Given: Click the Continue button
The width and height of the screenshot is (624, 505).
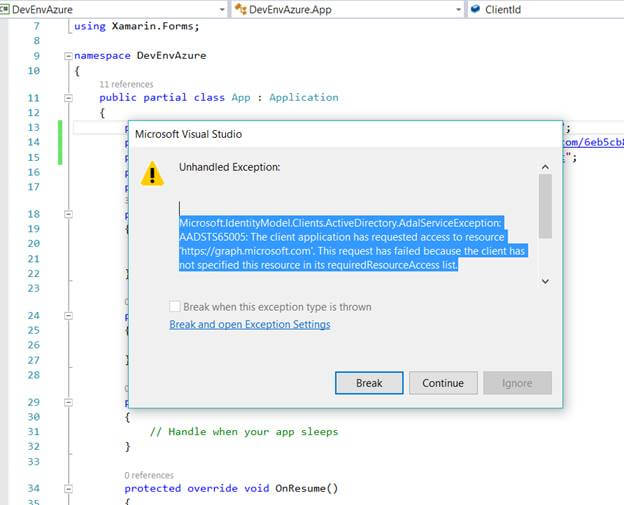Looking at the screenshot, I should (x=443, y=383).
